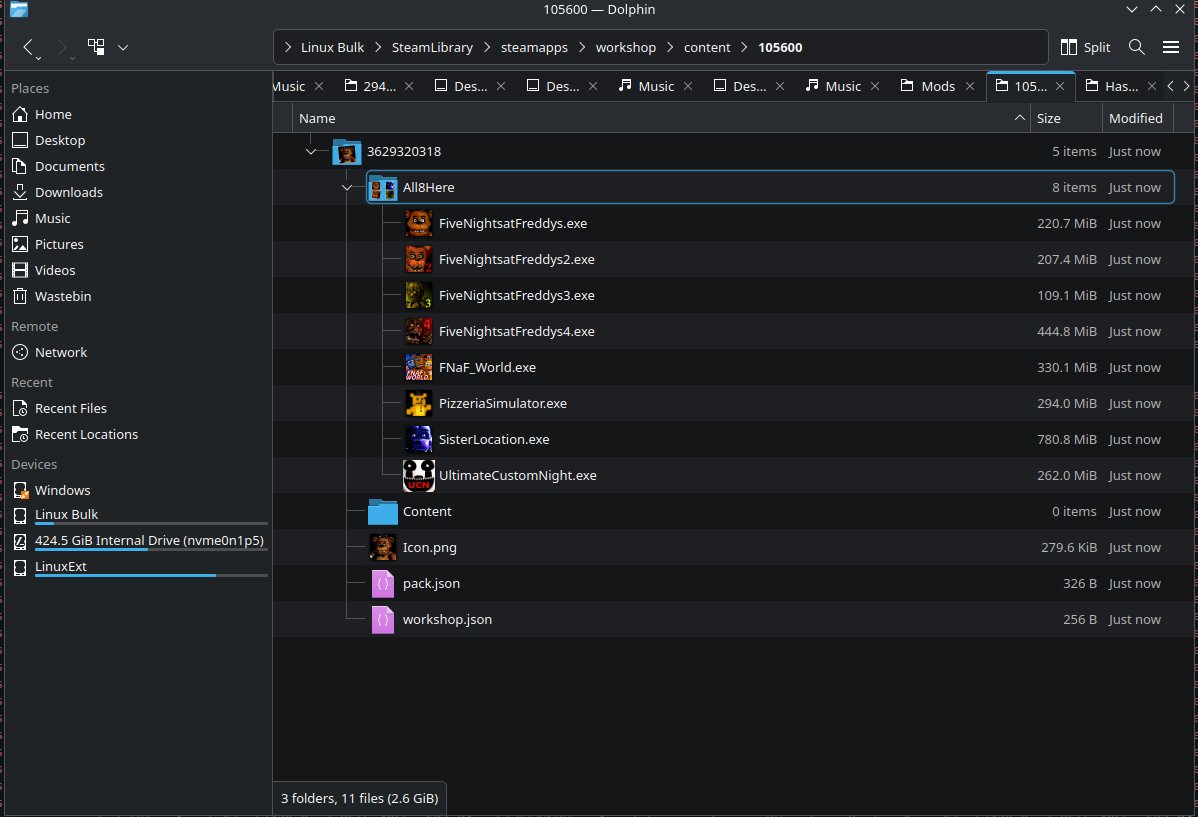1198x817 pixels.
Task: Close the Mods tab
Action: pyautogui.click(x=970, y=86)
